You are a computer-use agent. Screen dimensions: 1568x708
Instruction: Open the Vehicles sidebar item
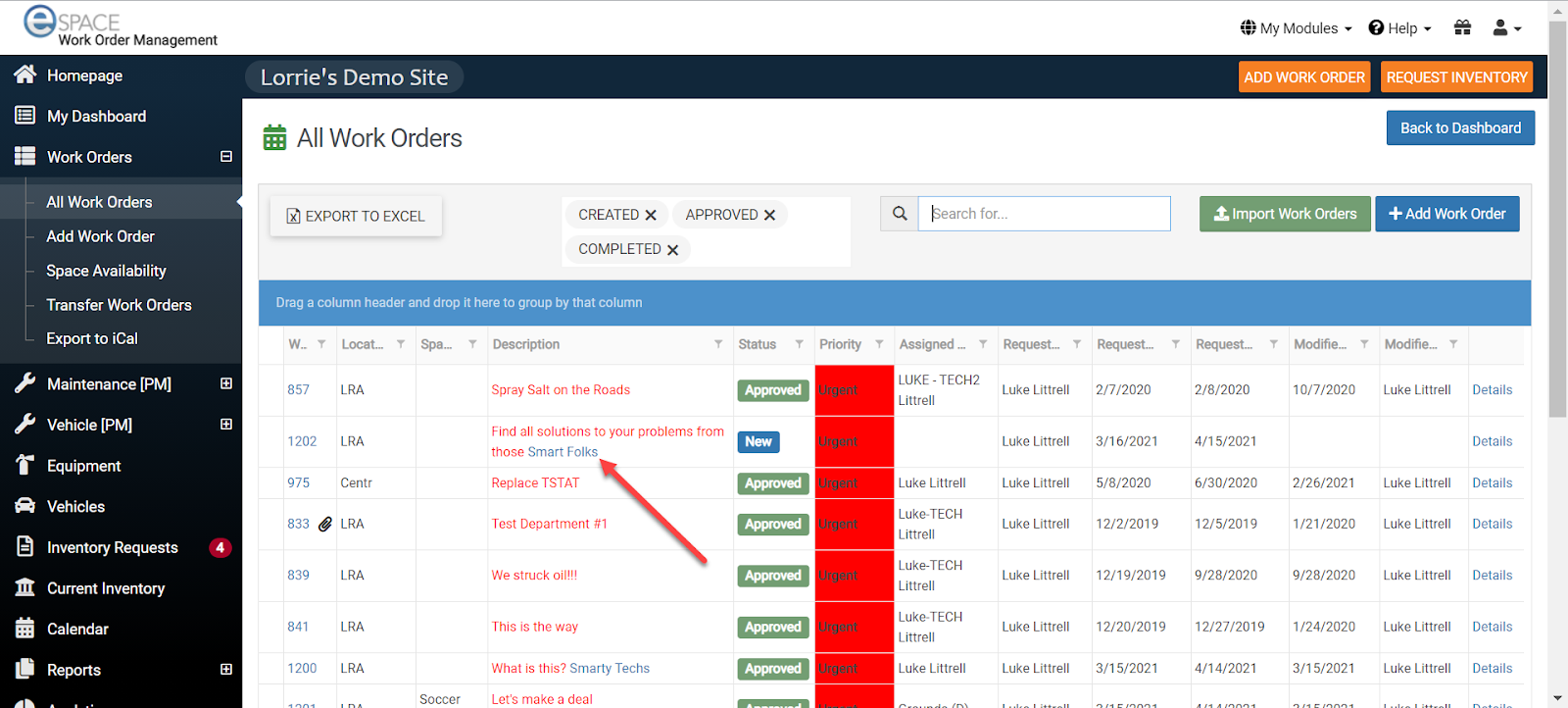point(75,507)
